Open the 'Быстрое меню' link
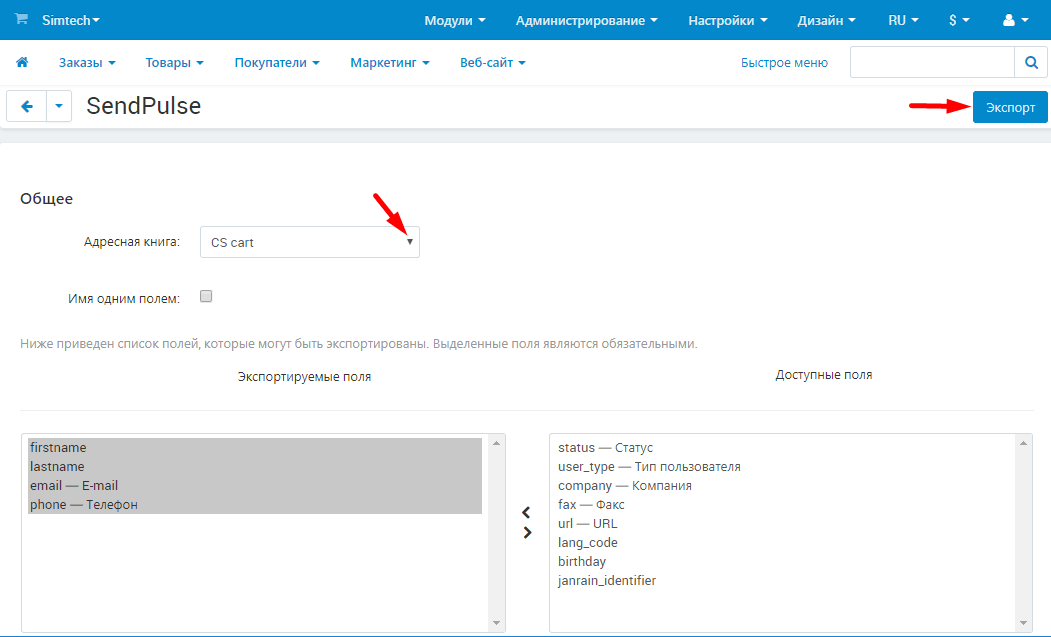Image resolution: width=1051 pixels, height=637 pixels. point(784,62)
